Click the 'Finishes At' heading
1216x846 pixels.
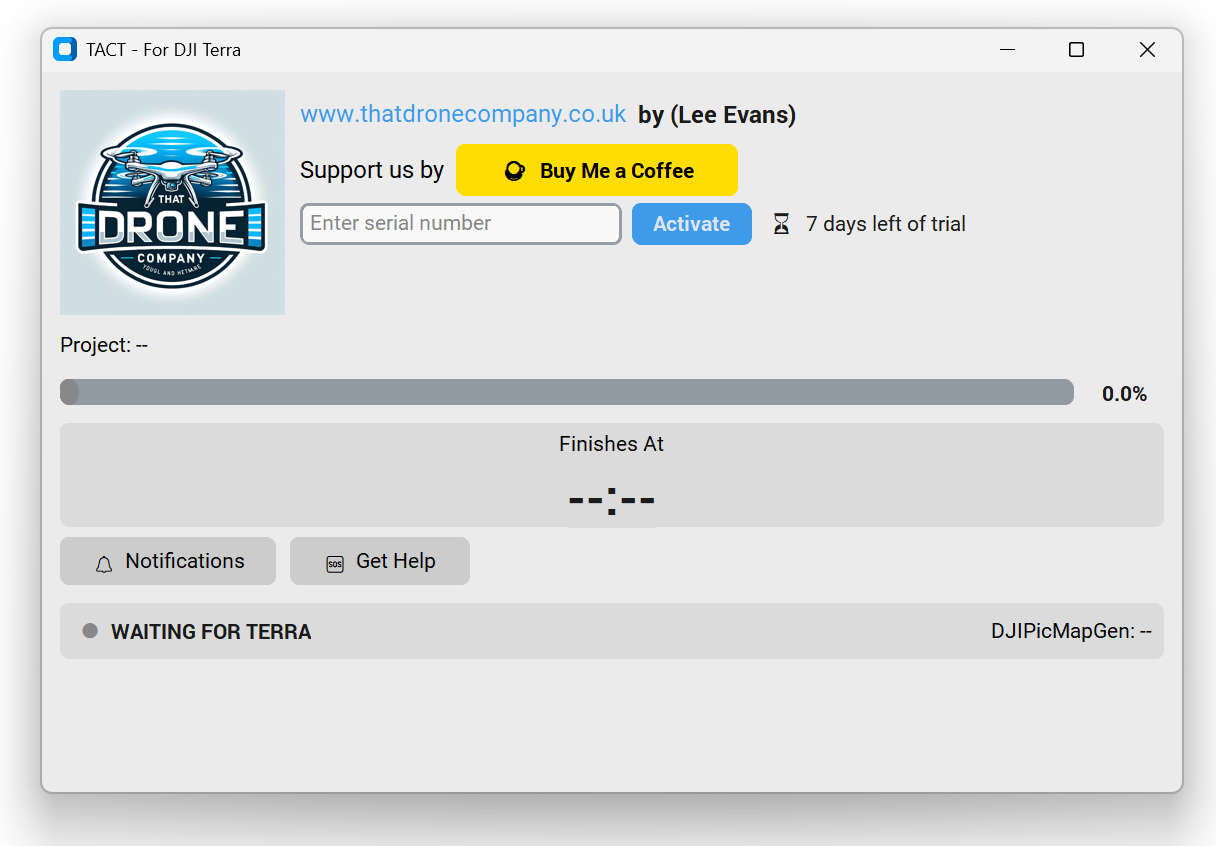(x=611, y=444)
